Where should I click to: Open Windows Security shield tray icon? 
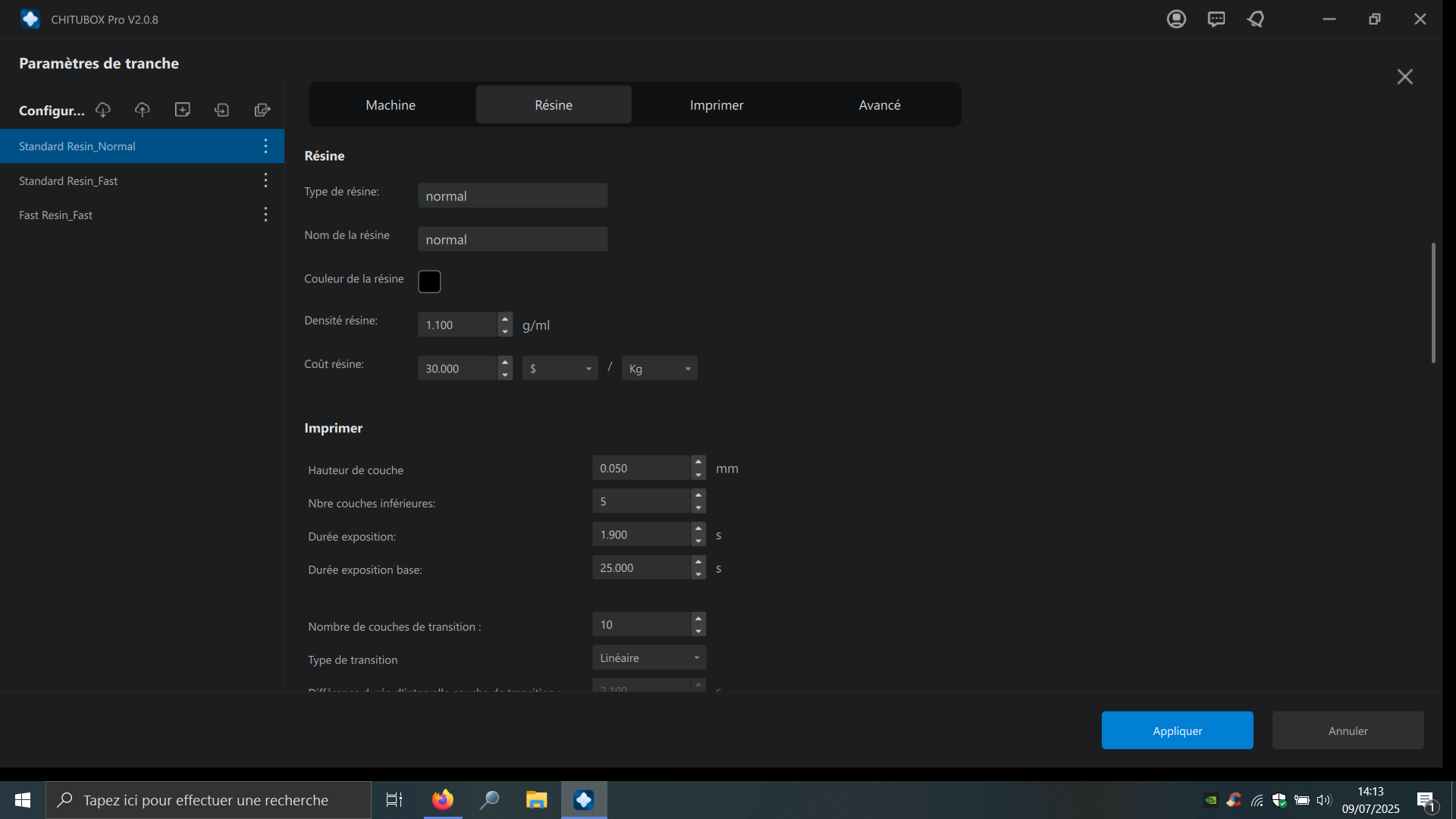click(1279, 800)
